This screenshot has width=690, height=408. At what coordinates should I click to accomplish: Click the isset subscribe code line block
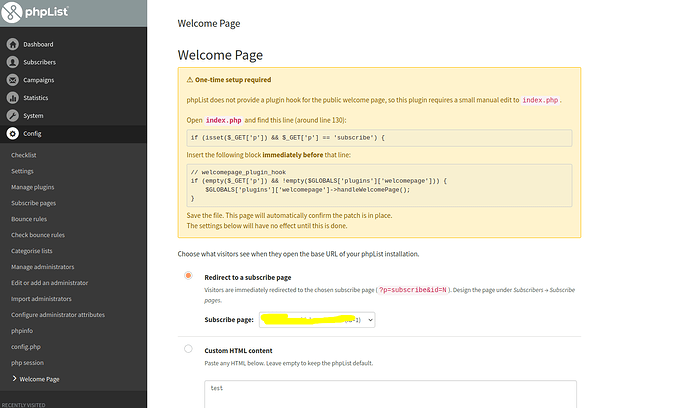tap(379, 138)
